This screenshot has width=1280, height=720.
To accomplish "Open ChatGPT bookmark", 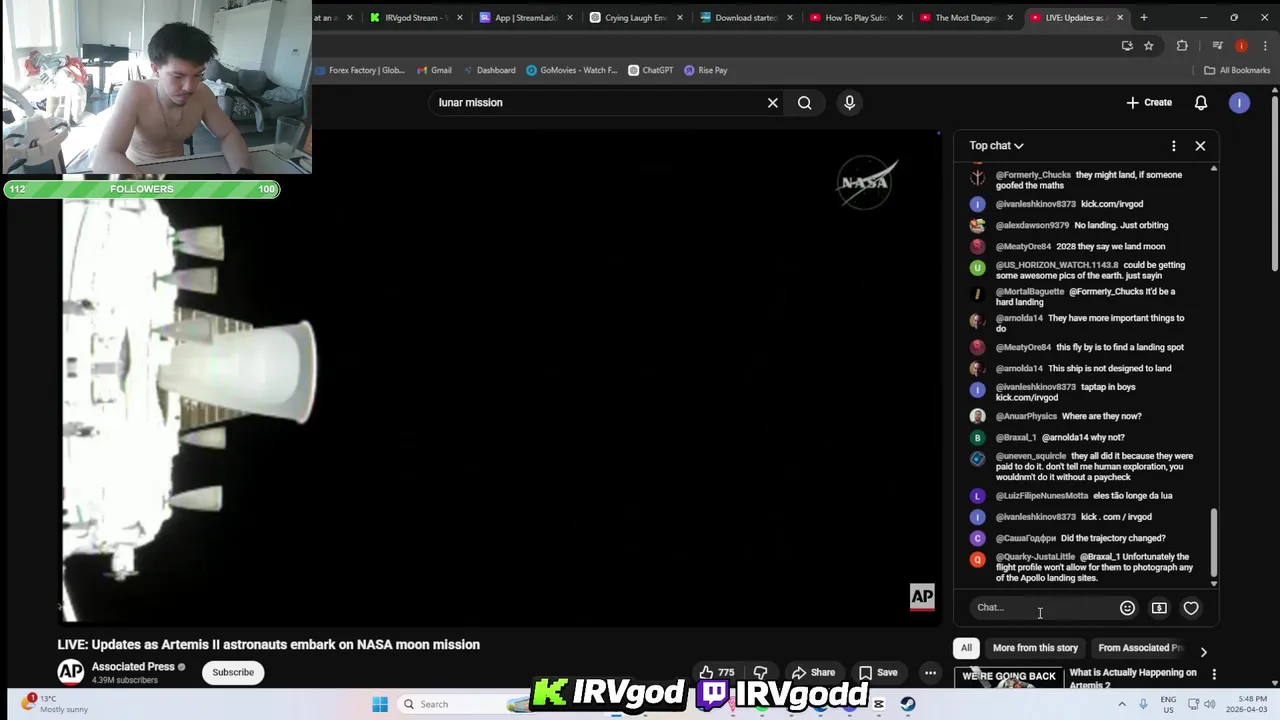I will (651, 70).
